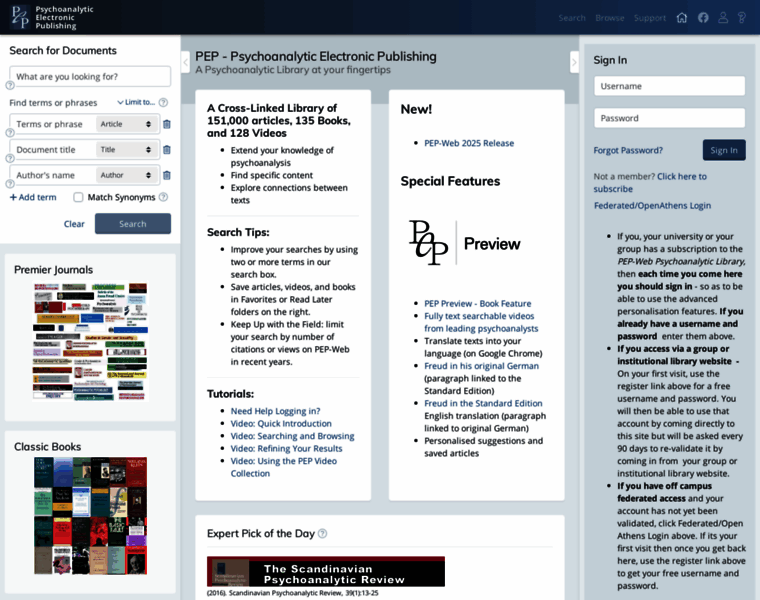The width and height of the screenshot is (760, 600).
Task: Click here to subscribe link
Action: [650, 183]
